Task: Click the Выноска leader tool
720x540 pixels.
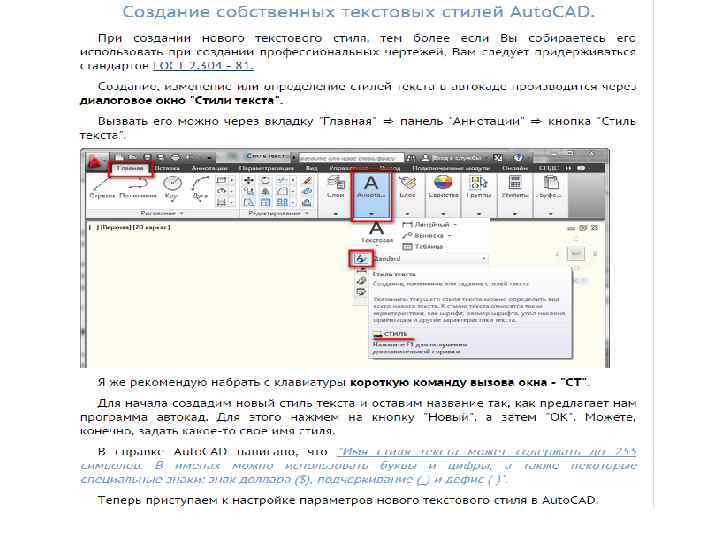Action: (x=423, y=236)
